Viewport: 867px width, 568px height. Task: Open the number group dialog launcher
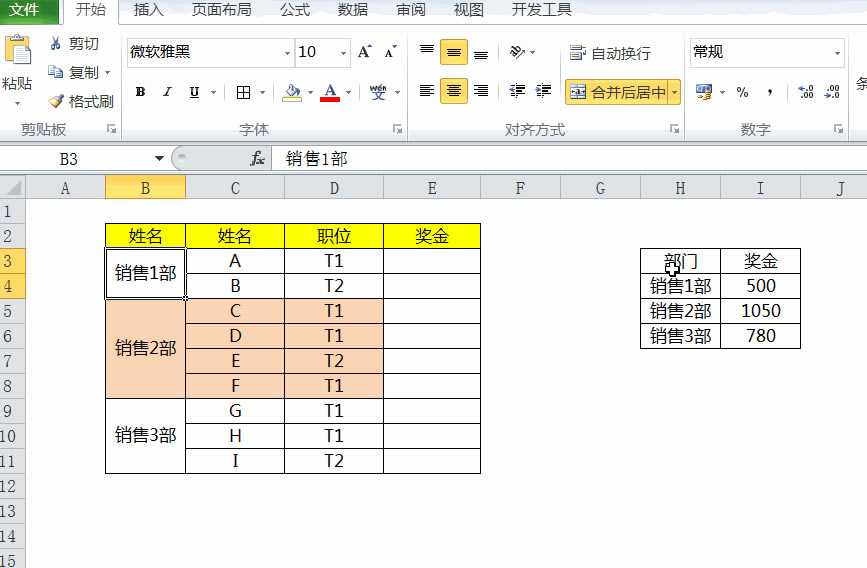tap(838, 129)
